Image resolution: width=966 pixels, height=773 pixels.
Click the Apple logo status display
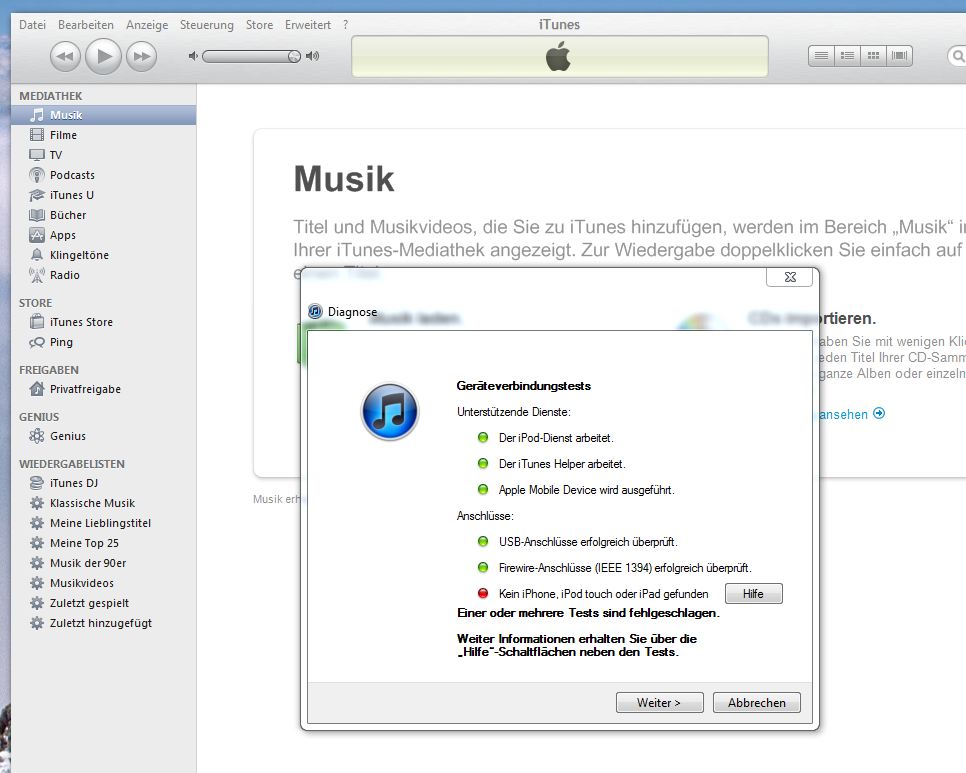coord(559,56)
